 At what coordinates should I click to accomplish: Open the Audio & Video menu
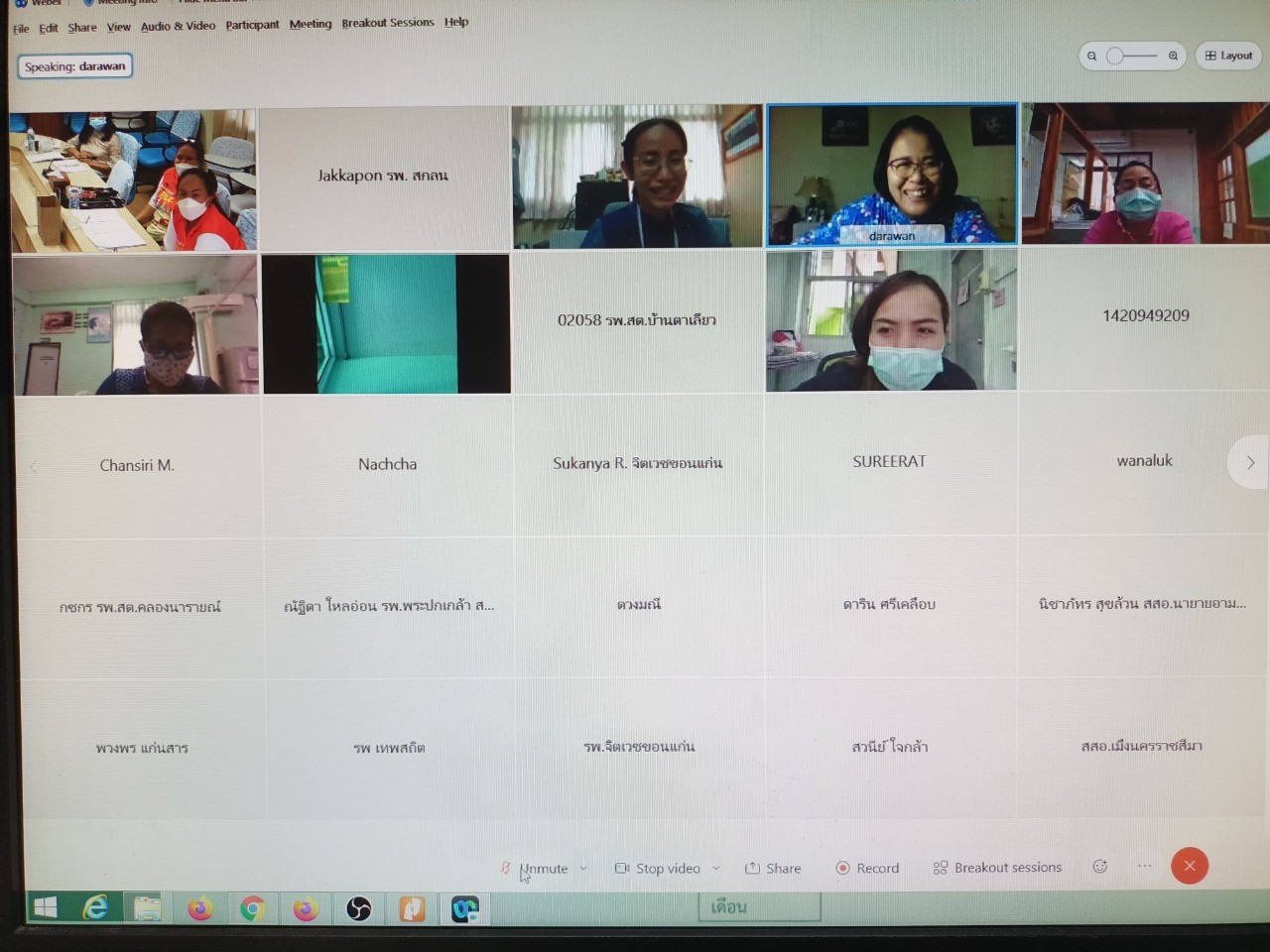click(x=178, y=26)
